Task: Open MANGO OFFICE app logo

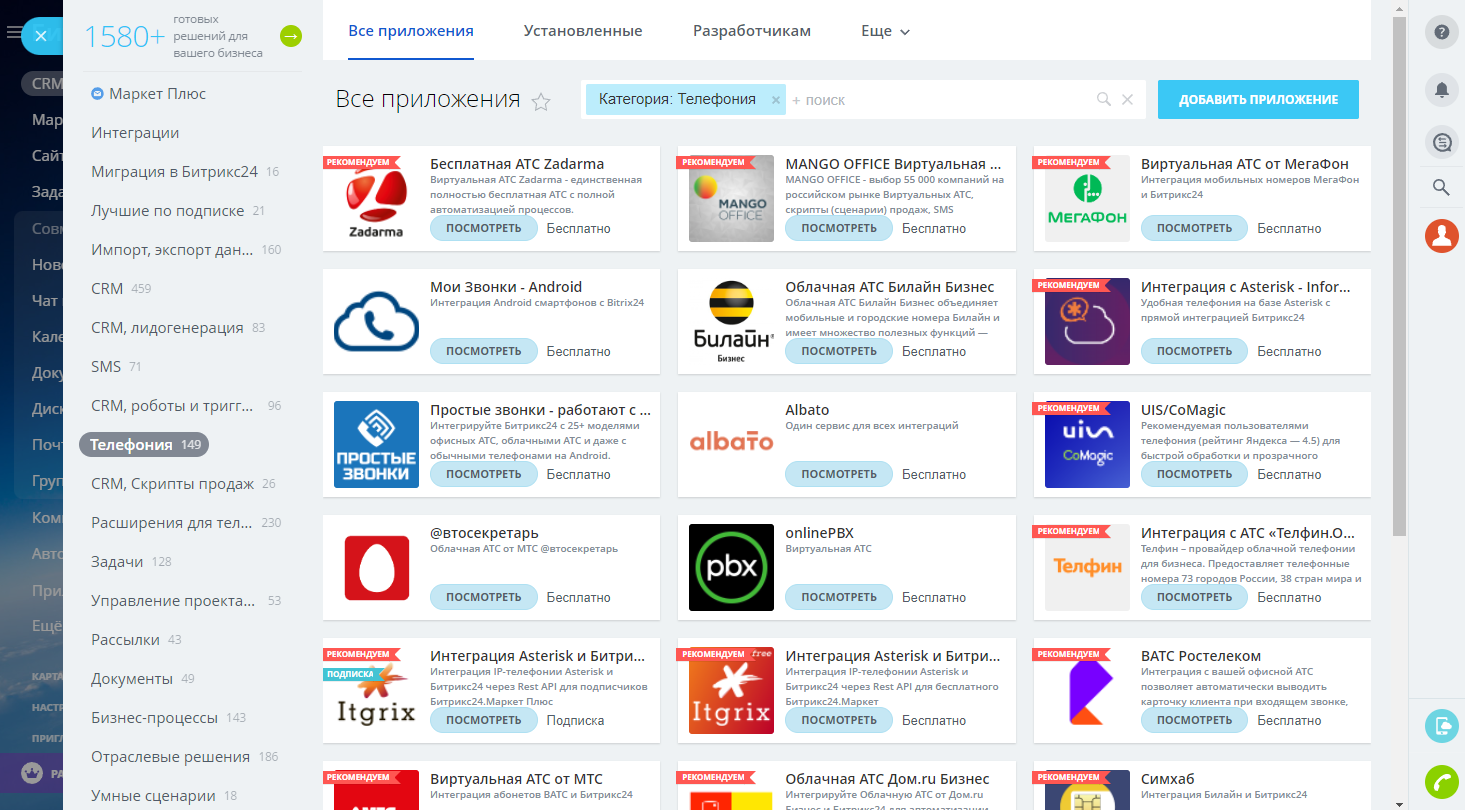Action: (x=732, y=199)
